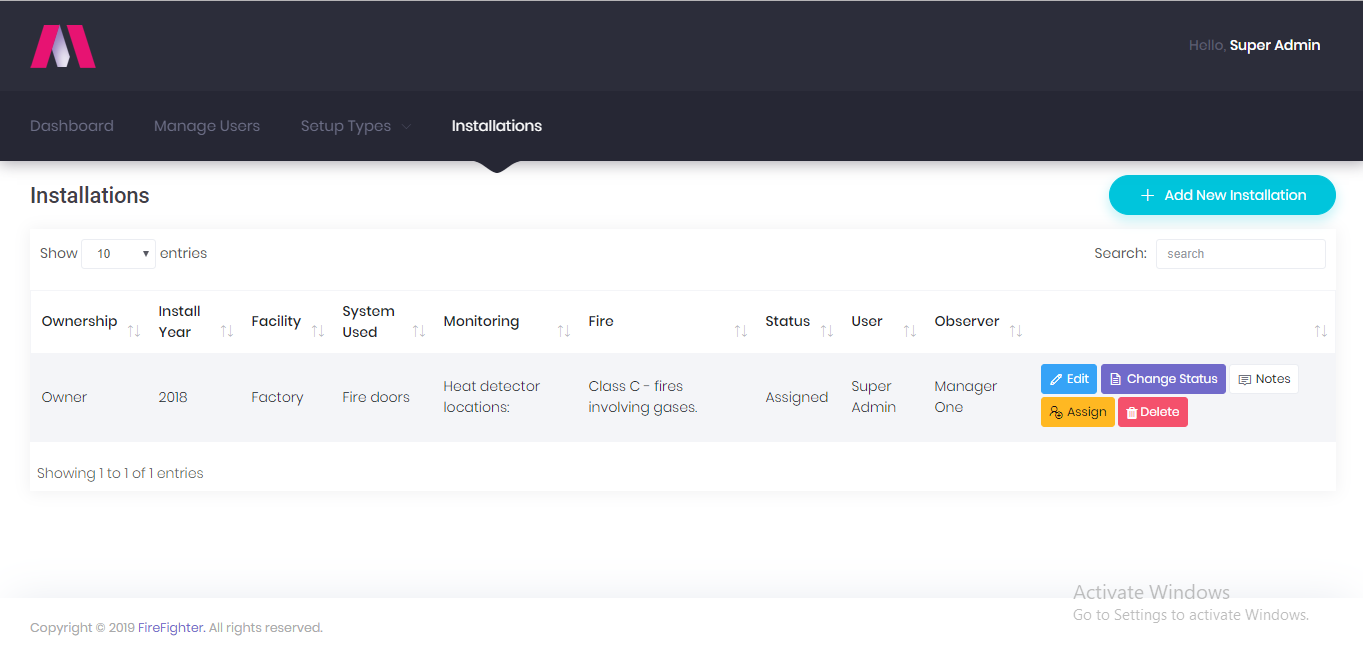Sort User column via arrows icon

tap(910, 331)
